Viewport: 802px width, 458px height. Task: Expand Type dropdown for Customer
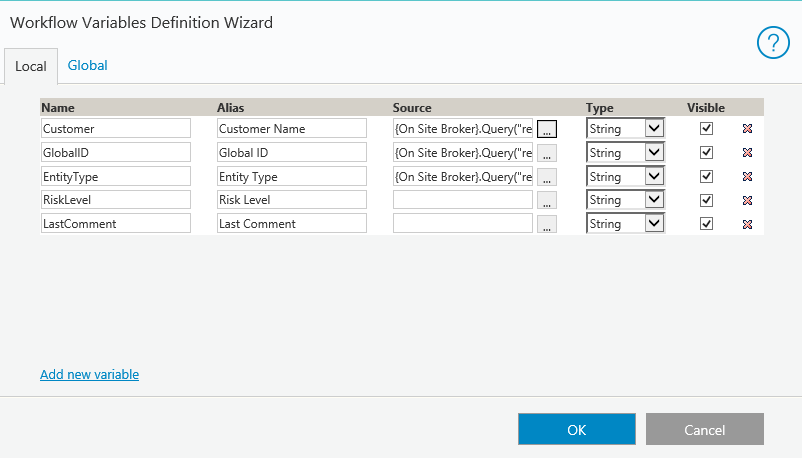(654, 128)
